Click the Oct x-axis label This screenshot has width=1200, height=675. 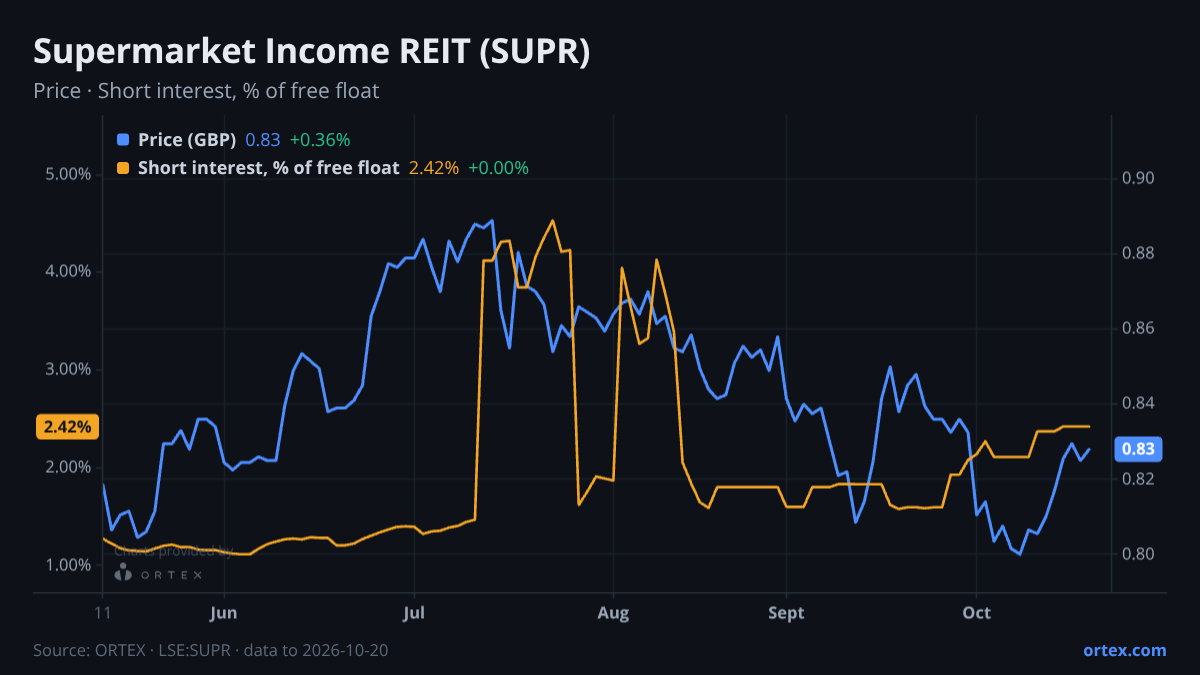coord(976,612)
